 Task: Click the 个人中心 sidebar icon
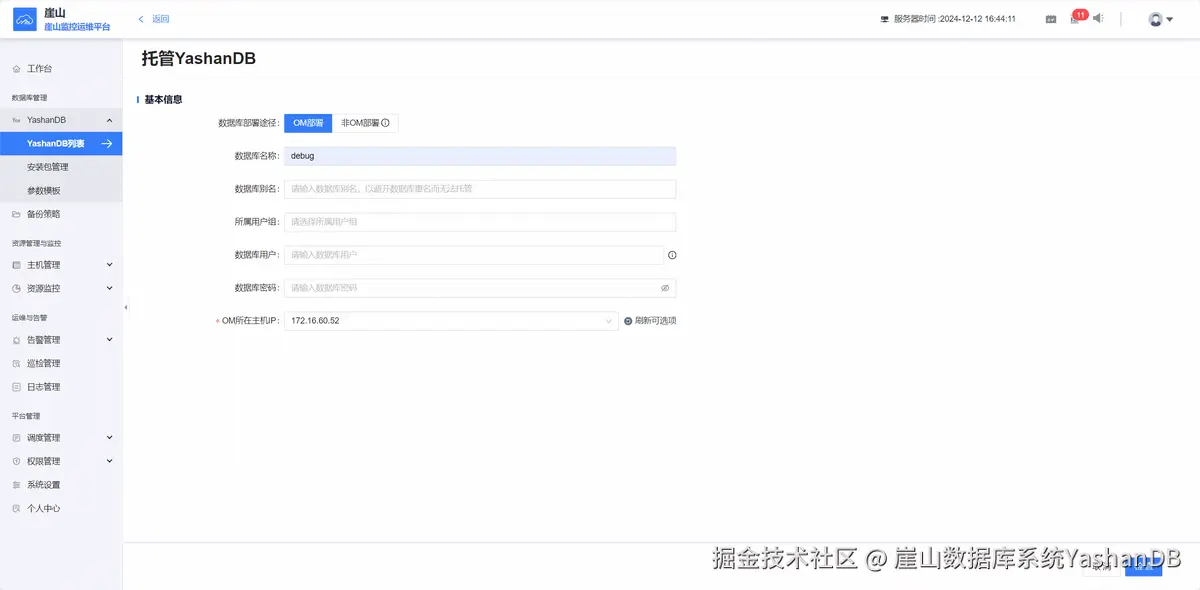(x=16, y=508)
